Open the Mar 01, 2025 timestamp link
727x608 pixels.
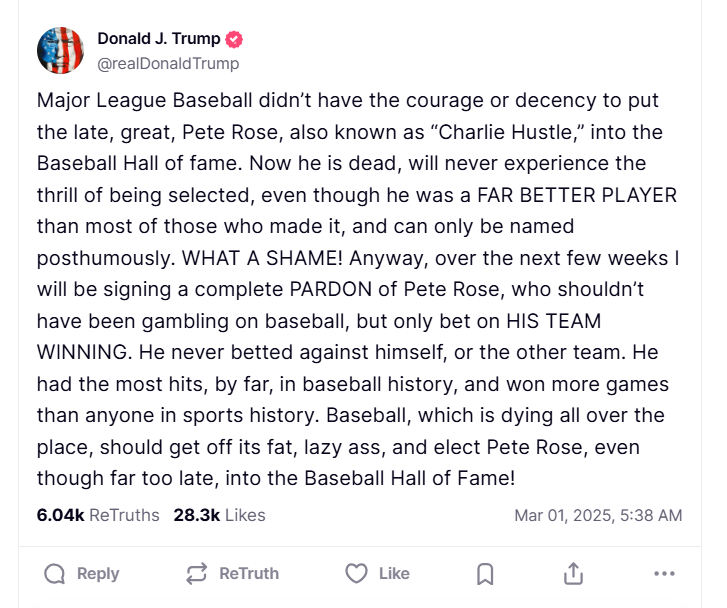click(x=598, y=515)
